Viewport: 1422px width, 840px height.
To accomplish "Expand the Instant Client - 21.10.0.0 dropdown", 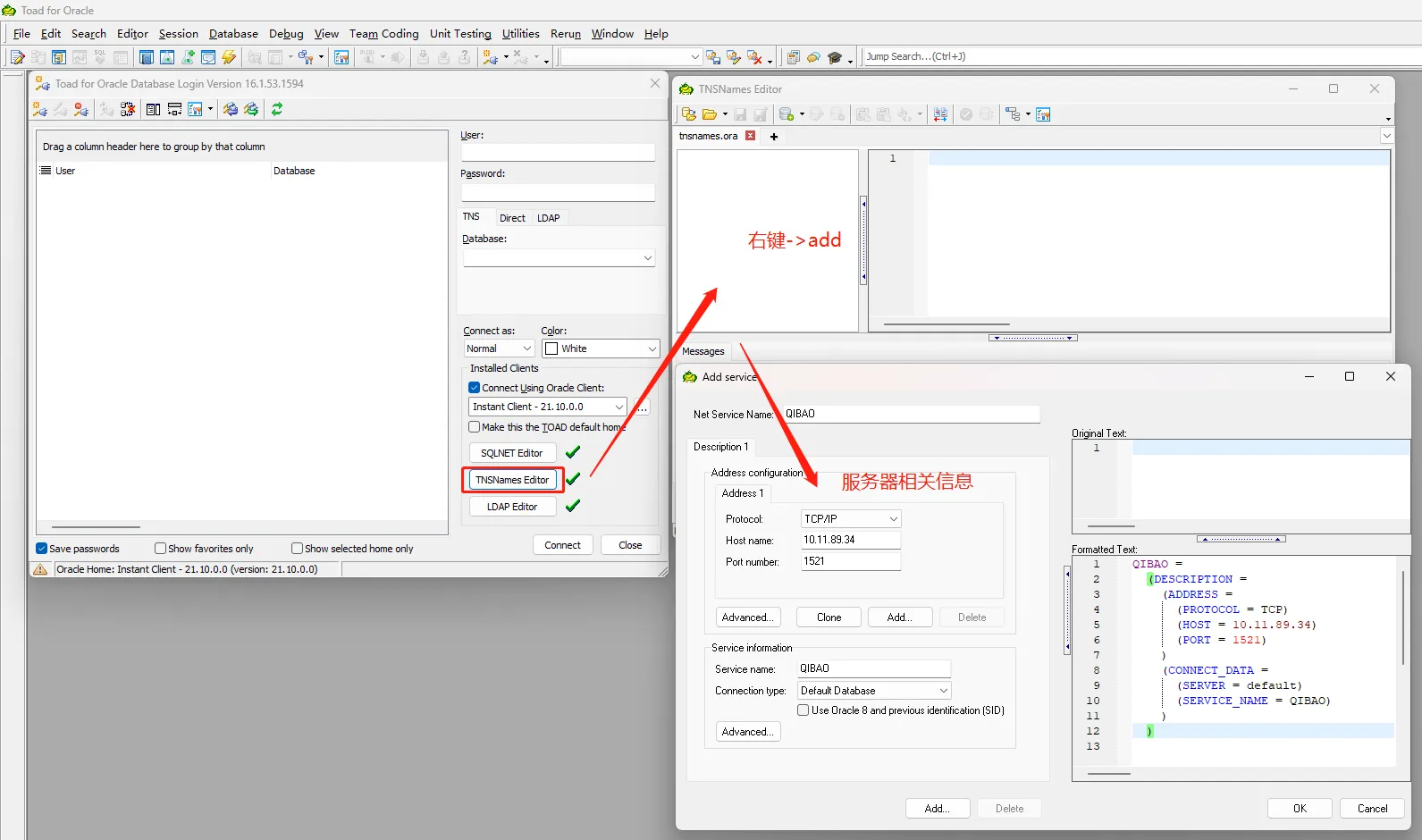I will pos(618,407).
